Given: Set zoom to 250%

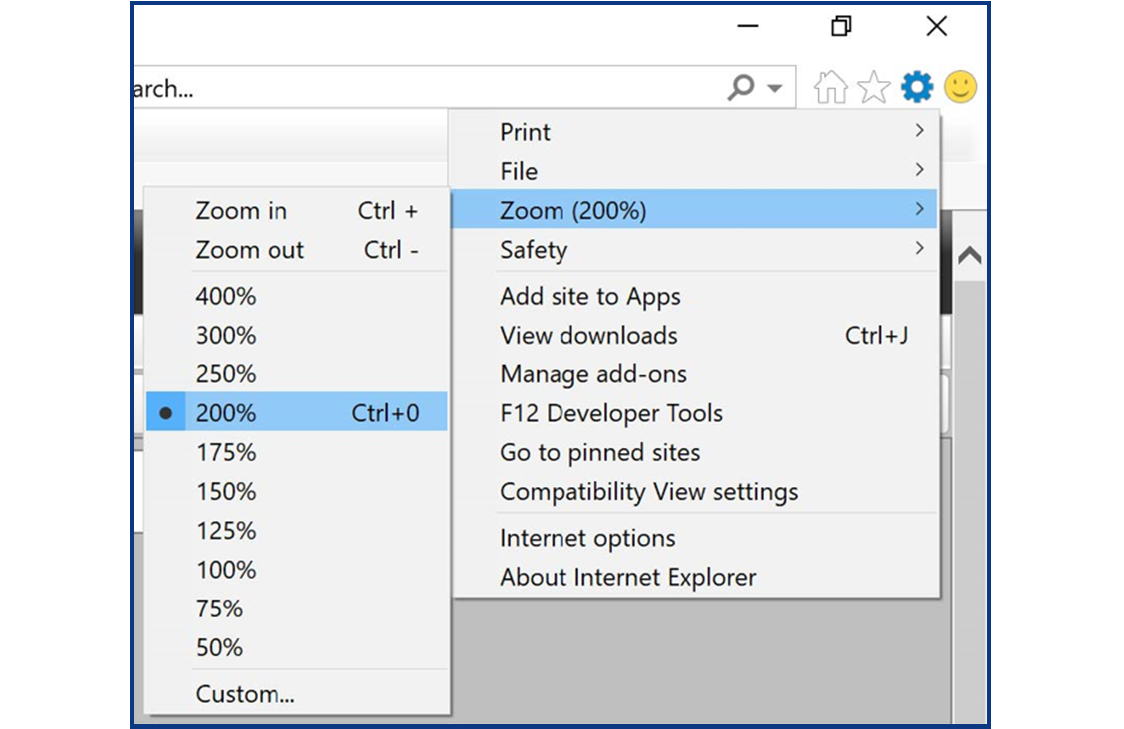Looking at the screenshot, I should 297,373.
